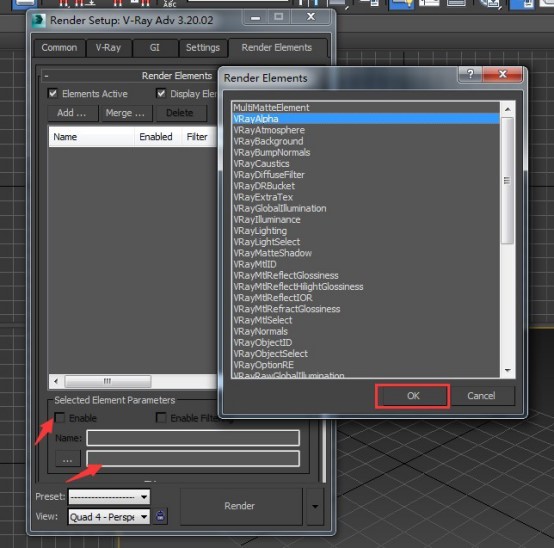Select VRayMtlReflectIOR in the list

coord(366,298)
